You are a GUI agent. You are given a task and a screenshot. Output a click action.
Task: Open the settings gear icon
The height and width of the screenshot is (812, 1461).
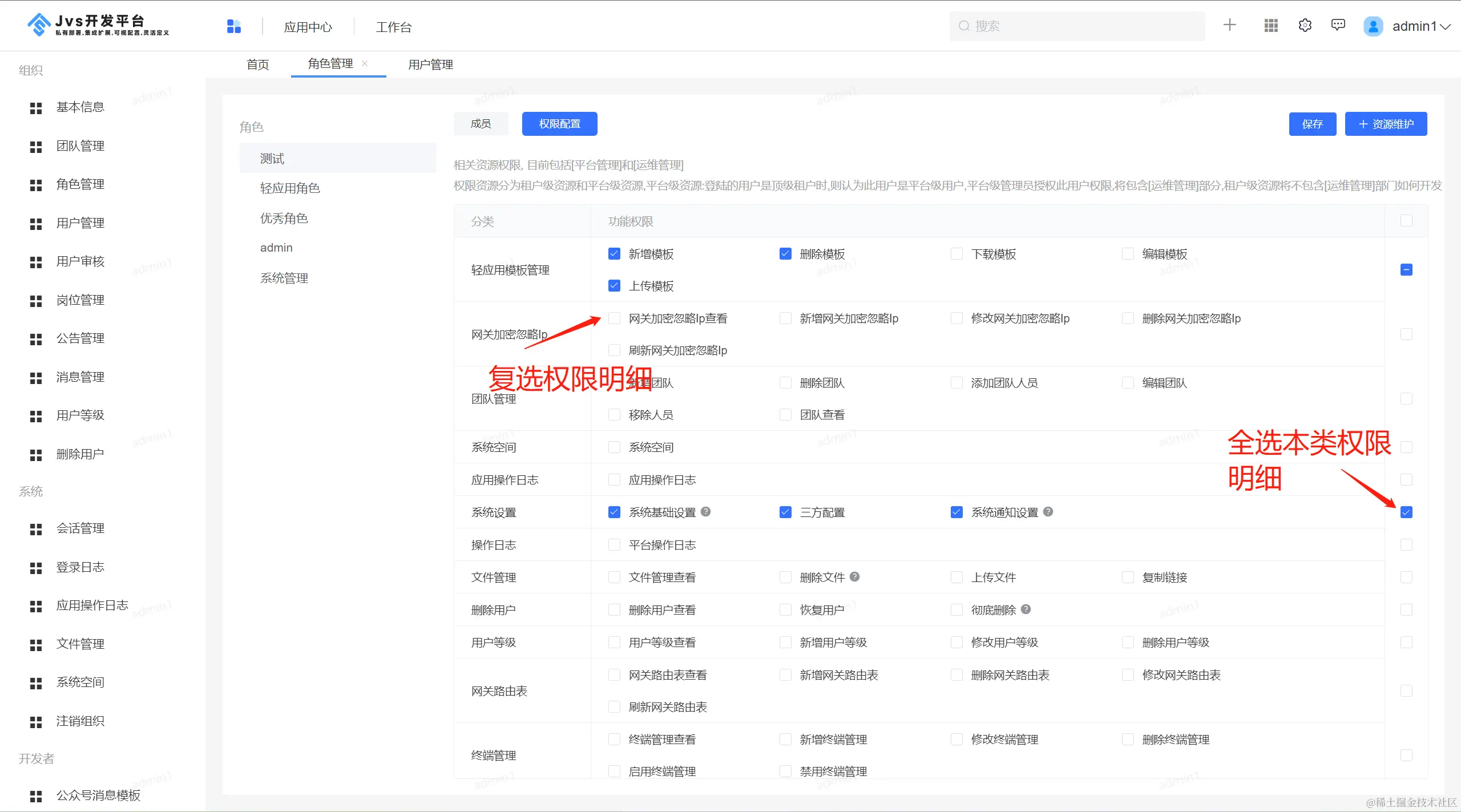point(1305,26)
